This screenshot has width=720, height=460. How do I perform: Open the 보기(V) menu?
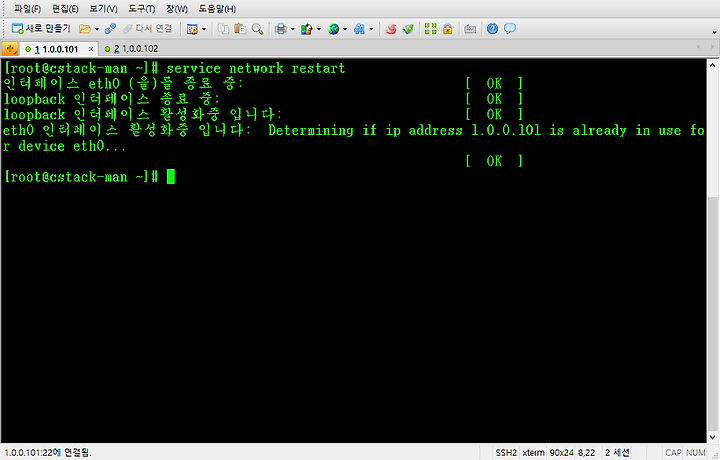point(103,9)
